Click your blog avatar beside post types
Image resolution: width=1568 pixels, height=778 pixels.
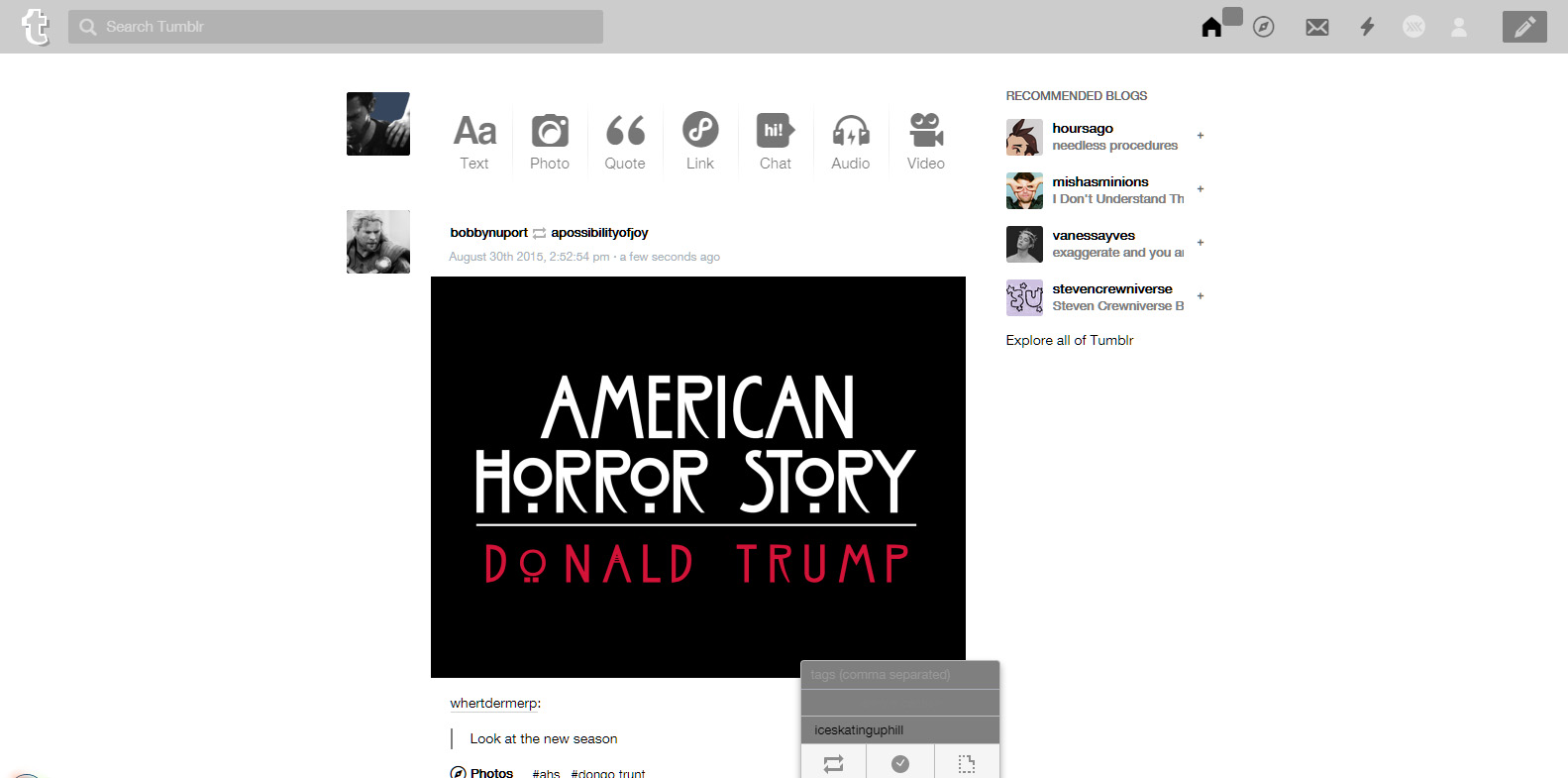[378, 124]
